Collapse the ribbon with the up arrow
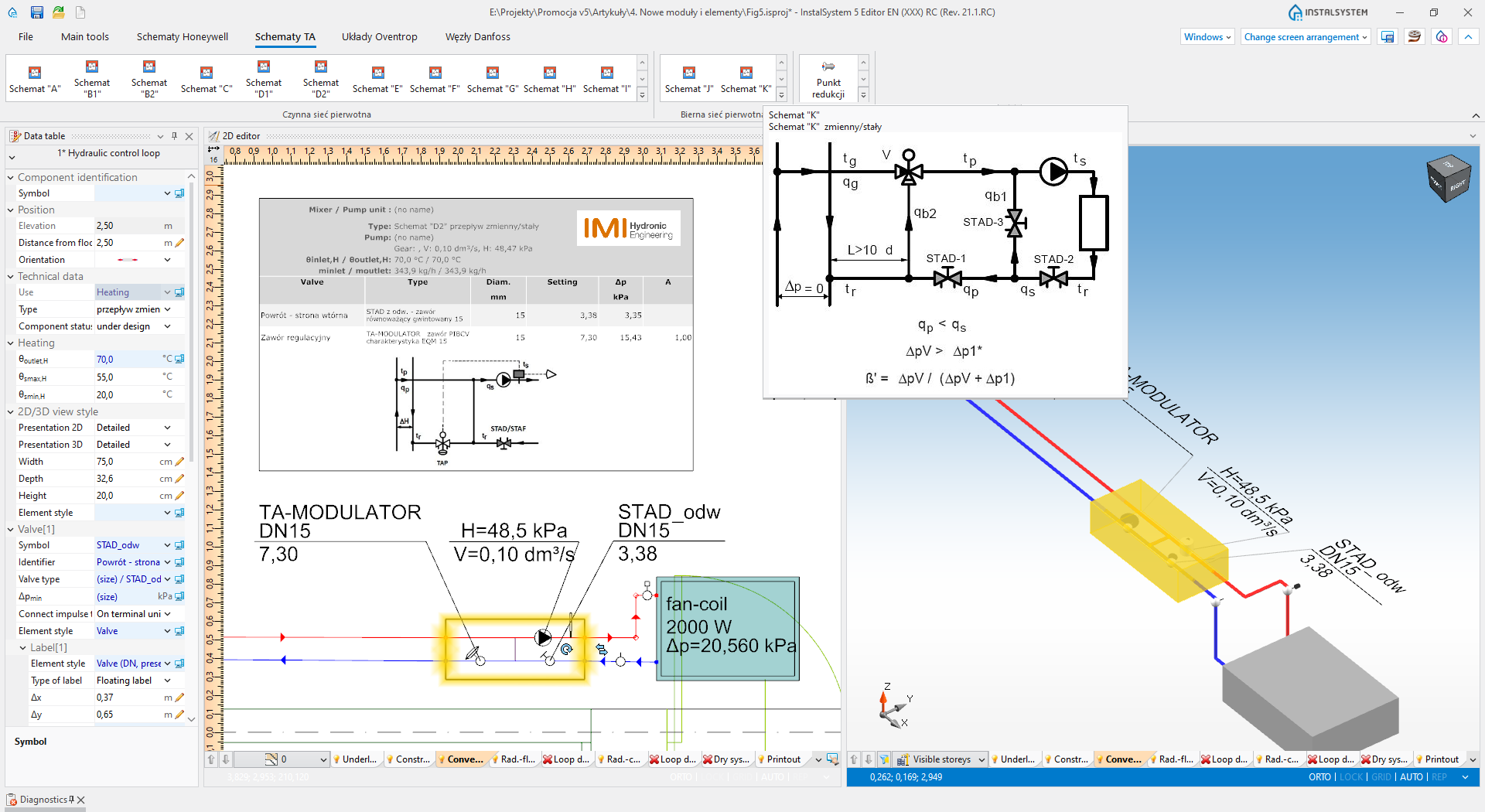Image resolution: width=1485 pixels, height=812 pixels. 1468,37
